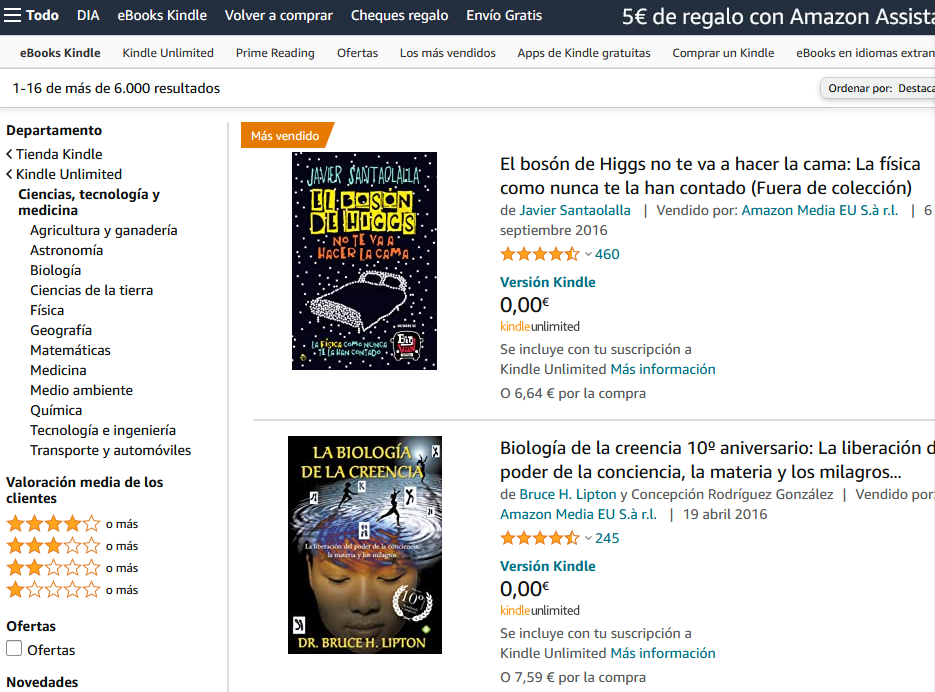Filter by one star and up
The height and width of the screenshot is (692, 935).
(72, 590)
